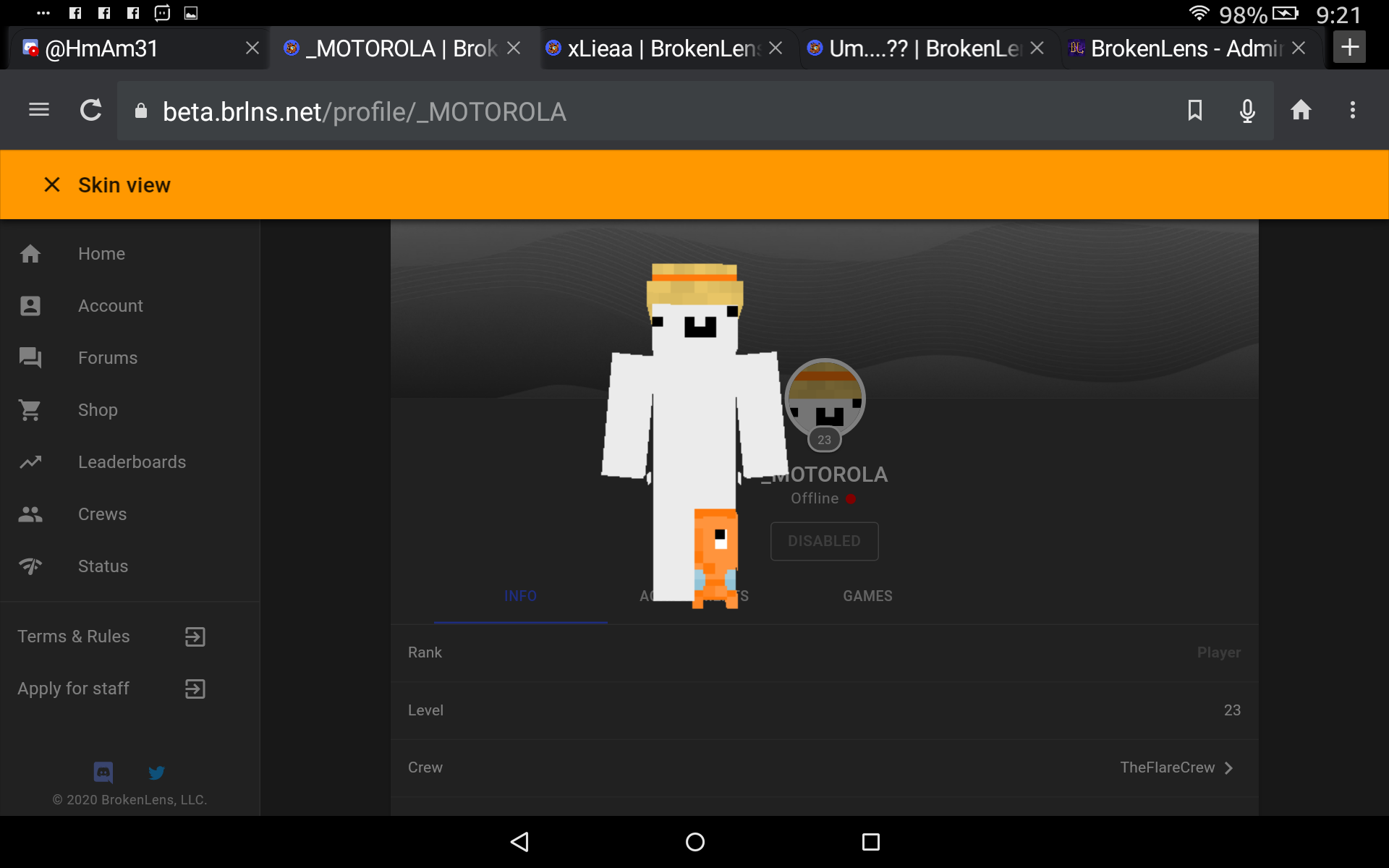The height and width of the screenshot is (868, 1389).
Task: Click external-link icon beside Apply for staff
Action: click(195, 689)
